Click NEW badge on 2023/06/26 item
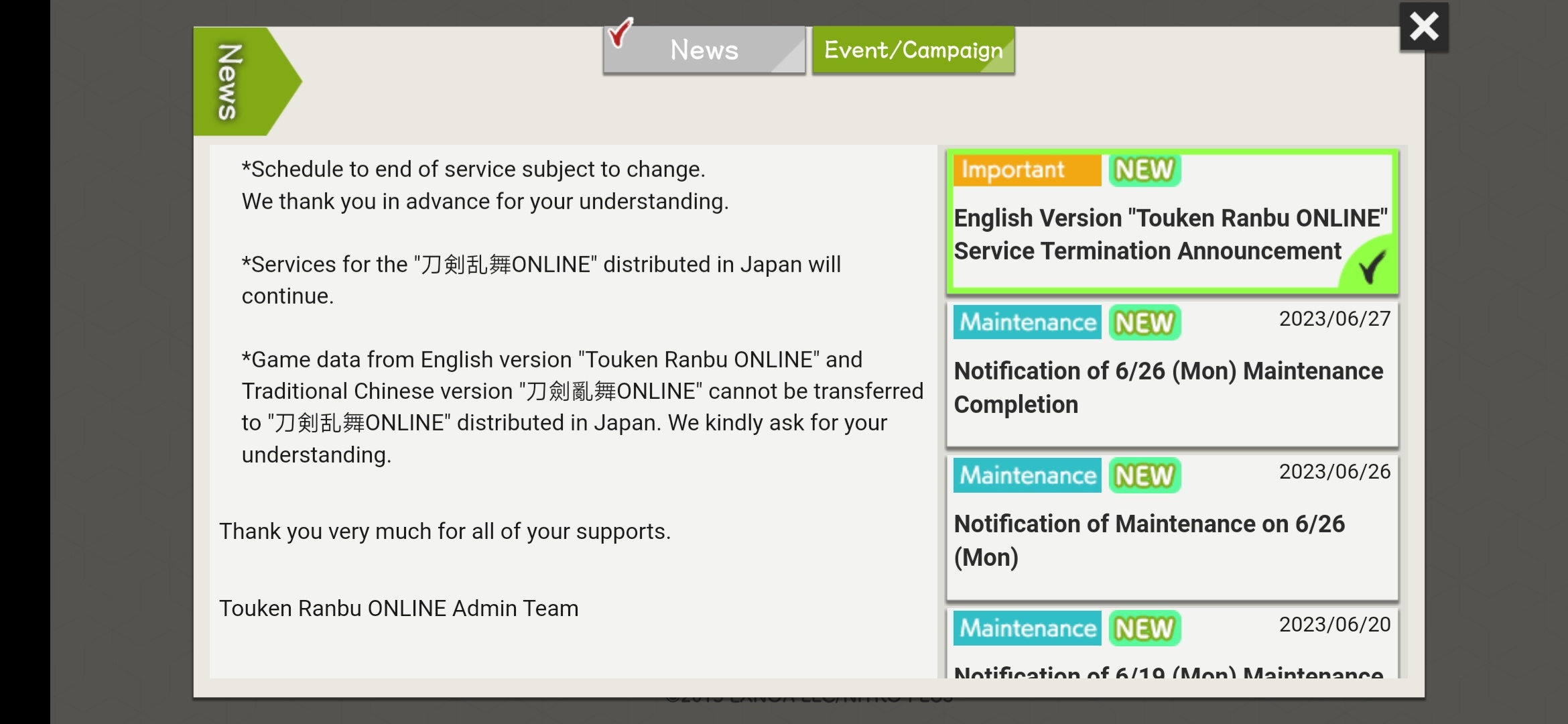Viewport: 1568px width, 724px height. pos(1145,475)
